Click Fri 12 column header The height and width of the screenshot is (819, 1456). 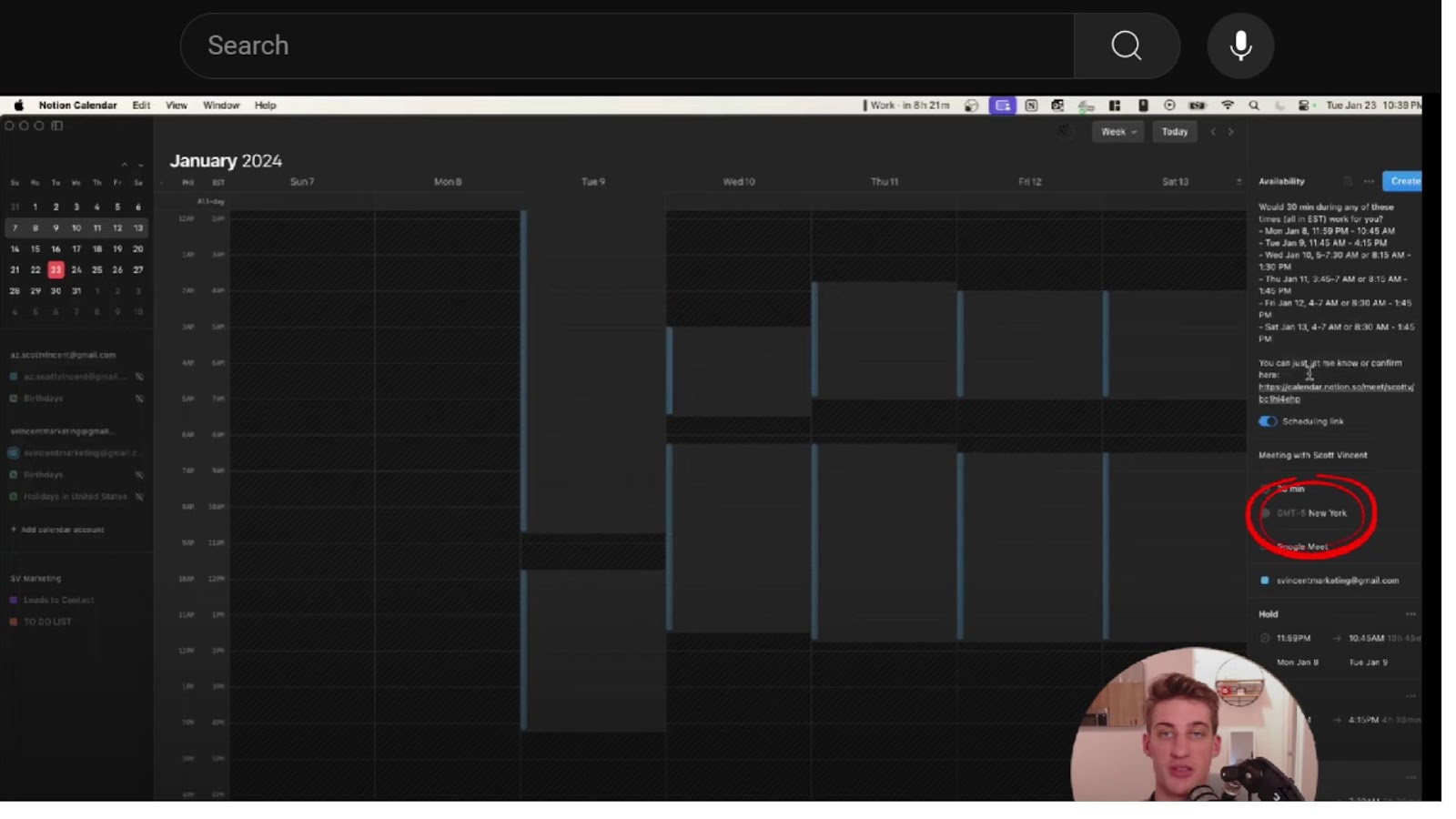[1030, 182]
